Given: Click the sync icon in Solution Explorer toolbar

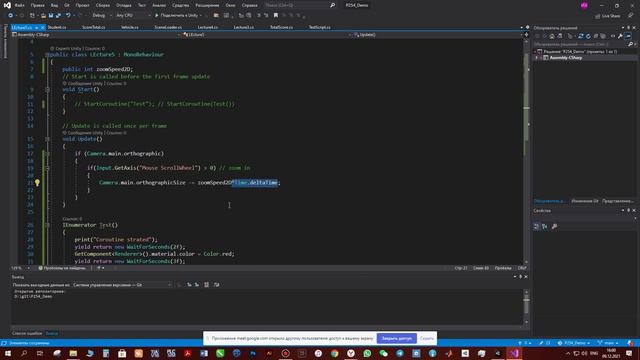Looking at the screenshot, I should 580,36.
